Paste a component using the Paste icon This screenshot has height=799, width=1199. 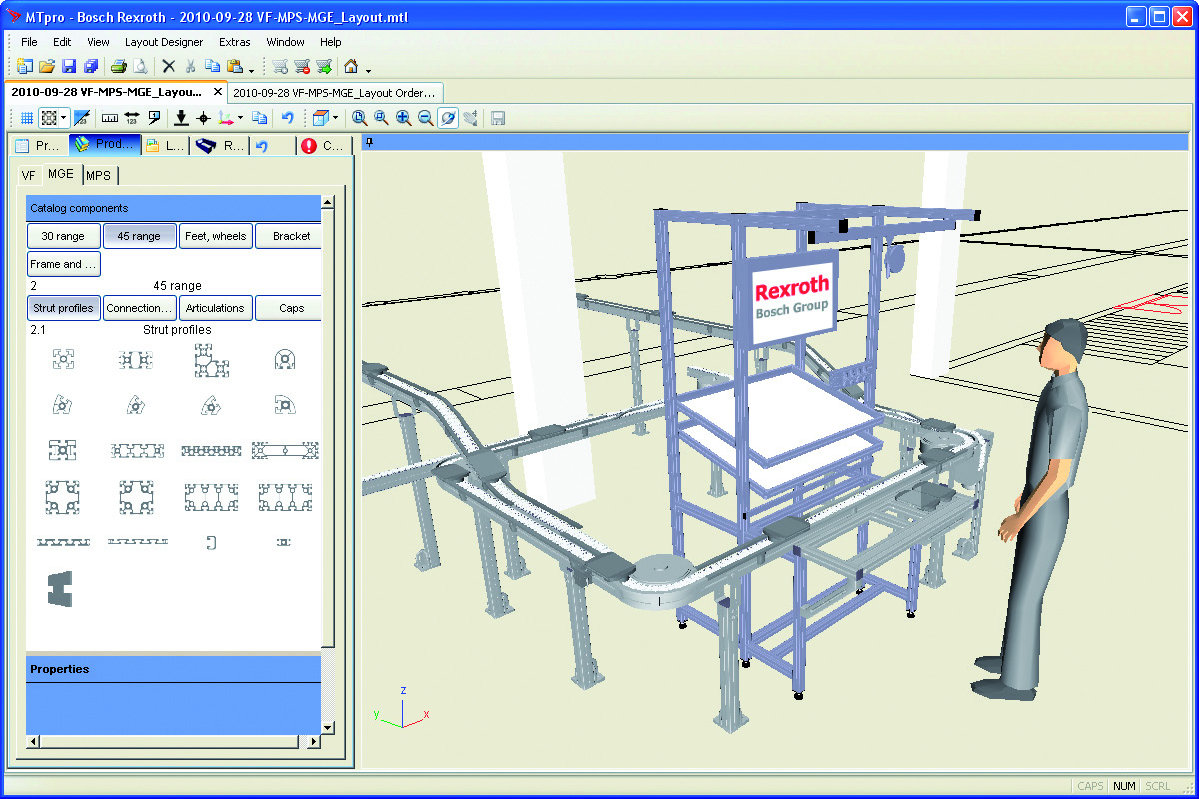[x=236, y=66]
